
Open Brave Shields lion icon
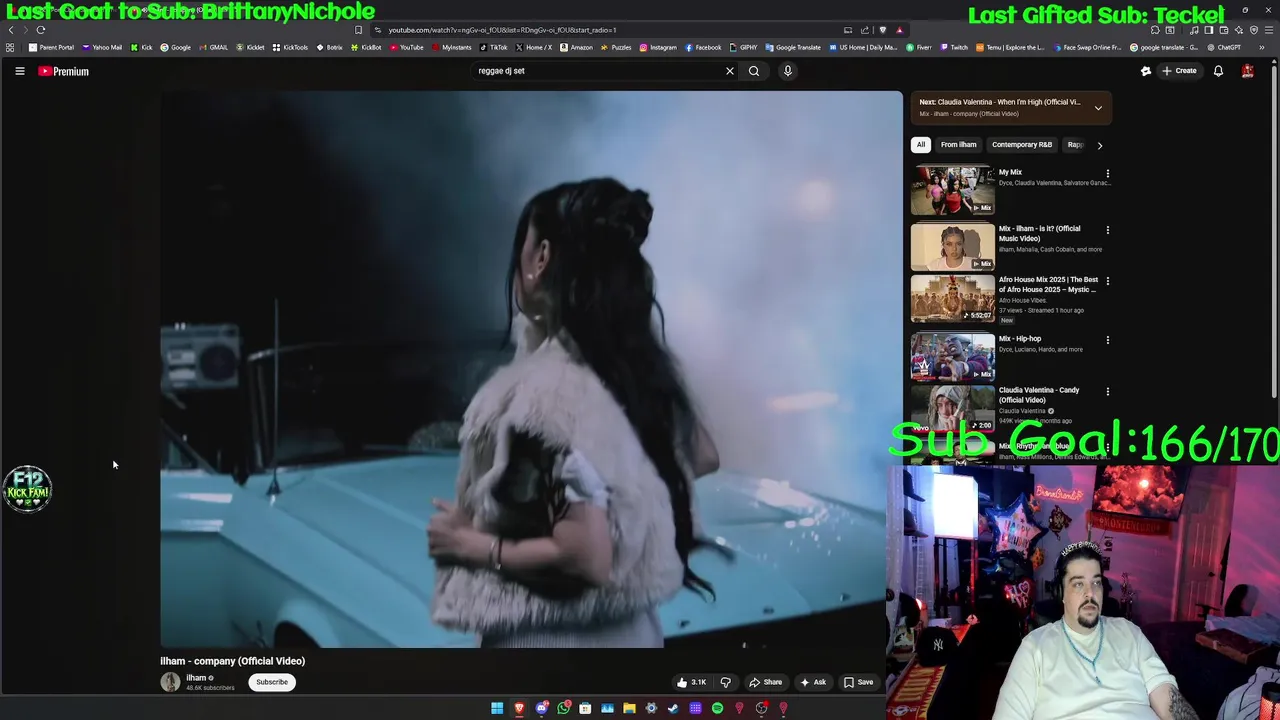[x=882, y=30]
